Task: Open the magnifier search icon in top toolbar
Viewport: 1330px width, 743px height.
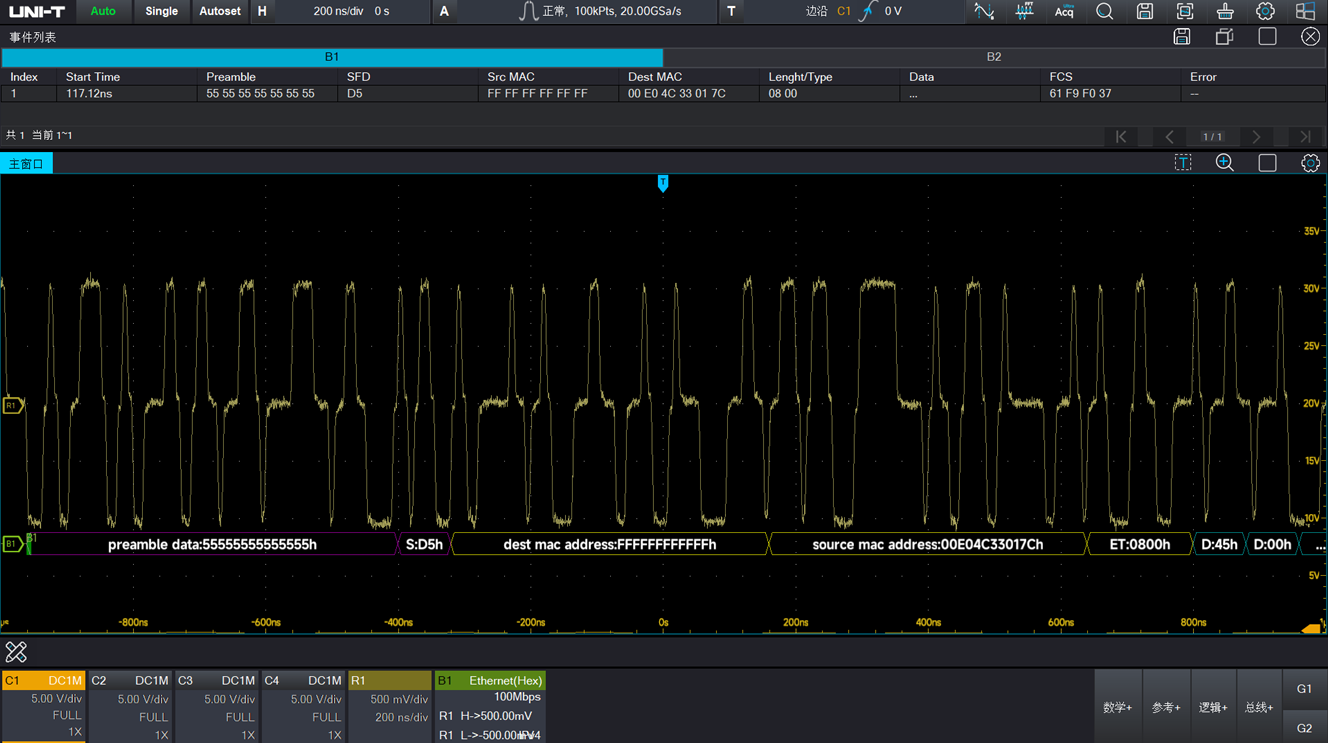Action: pos(1105,12)
